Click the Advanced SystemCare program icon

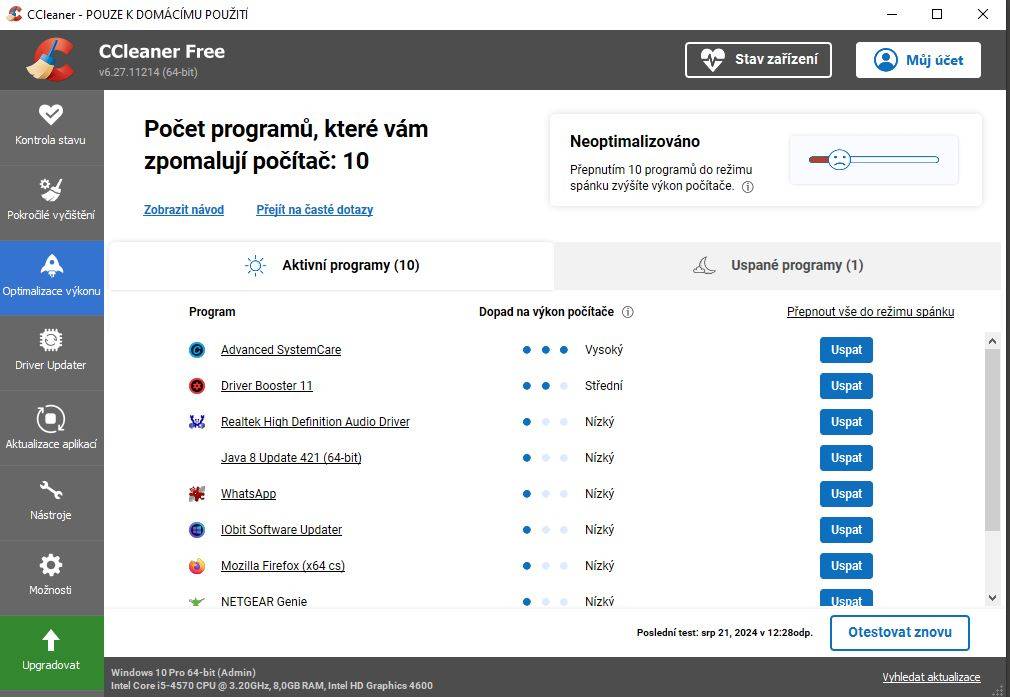196,350
